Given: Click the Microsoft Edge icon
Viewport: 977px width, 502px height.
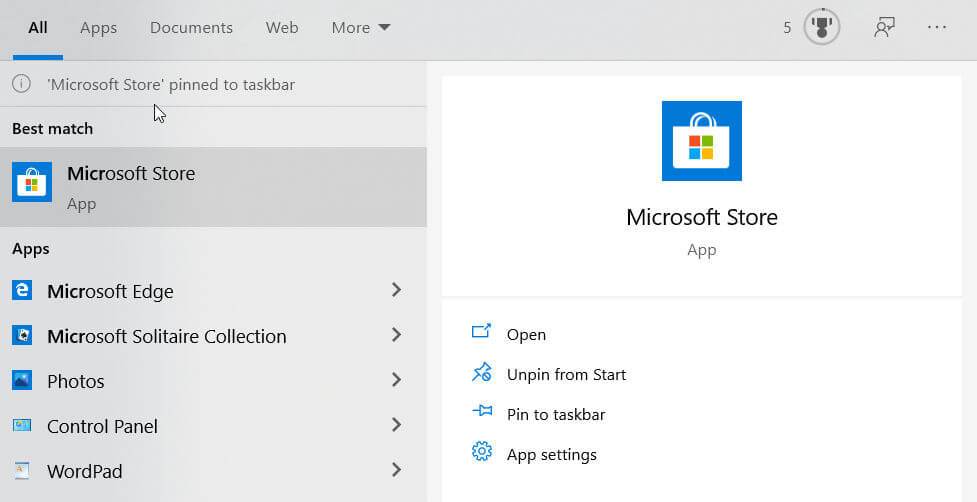Looking at the screenshot, I should coord(22,290).
